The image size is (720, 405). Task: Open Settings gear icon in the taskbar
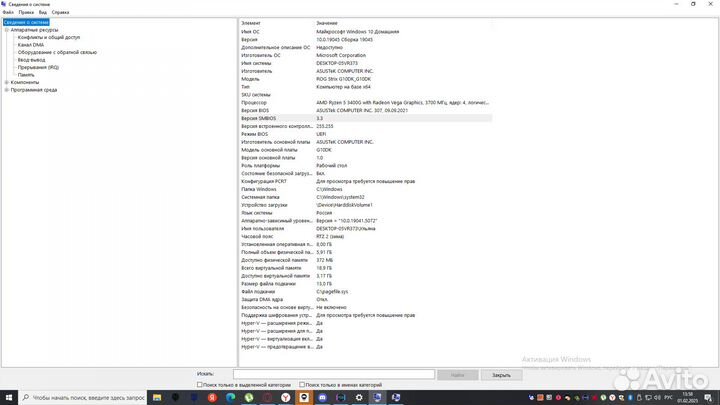click(x=359, y=398)
